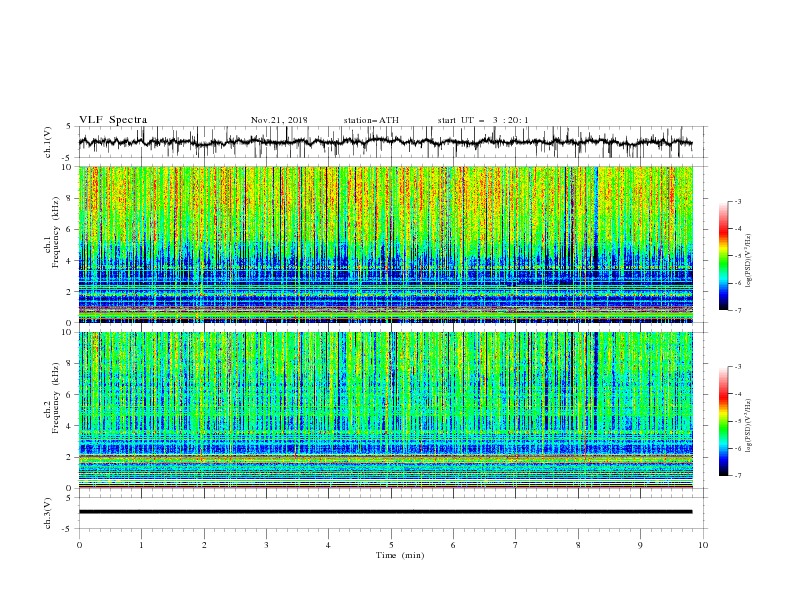The height and width of the screenshot is (612, 792).
Task: Click time axis tick label "1"
Action: click(141, 545)
